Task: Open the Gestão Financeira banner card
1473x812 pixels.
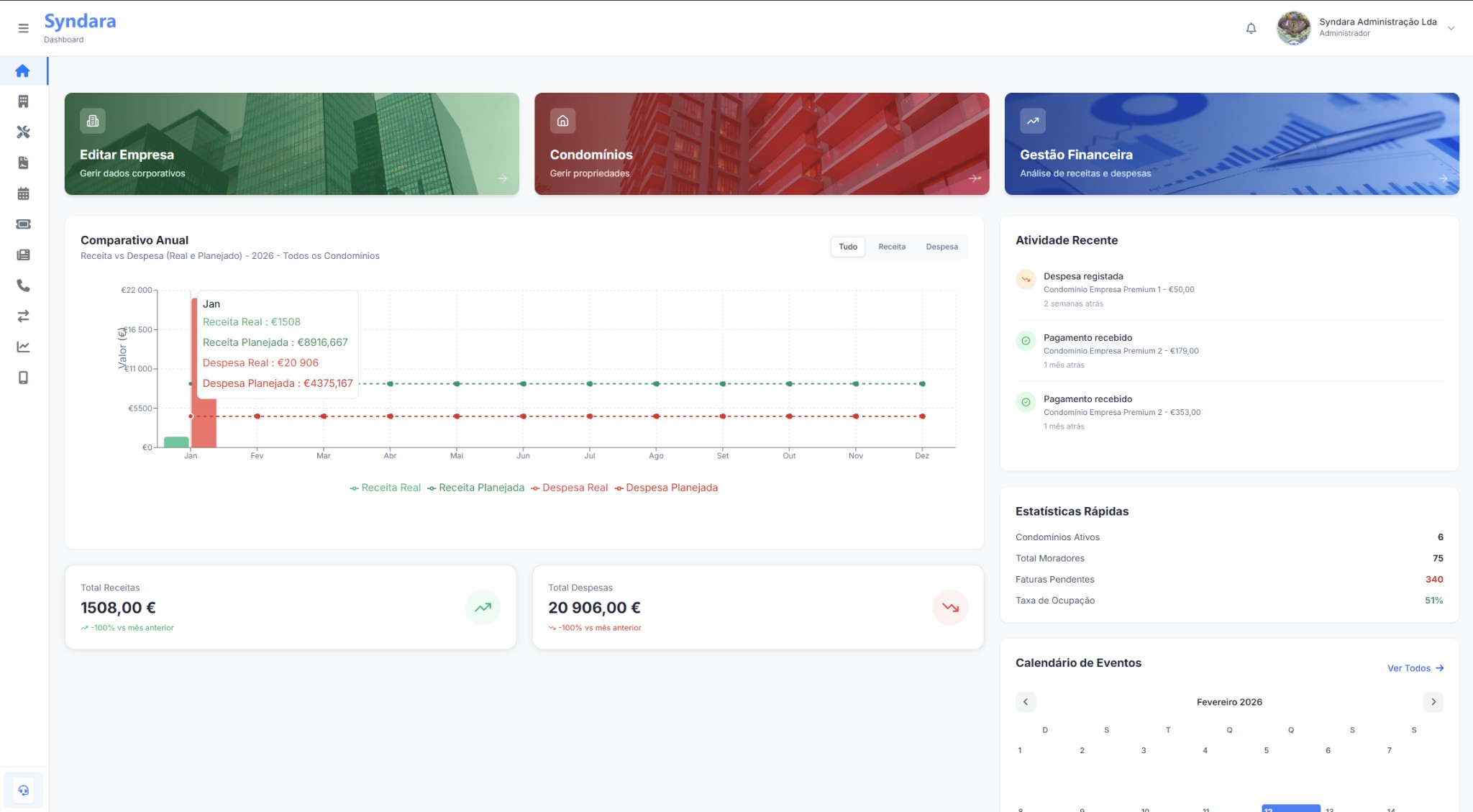Action: click(x=1231, y=143)
